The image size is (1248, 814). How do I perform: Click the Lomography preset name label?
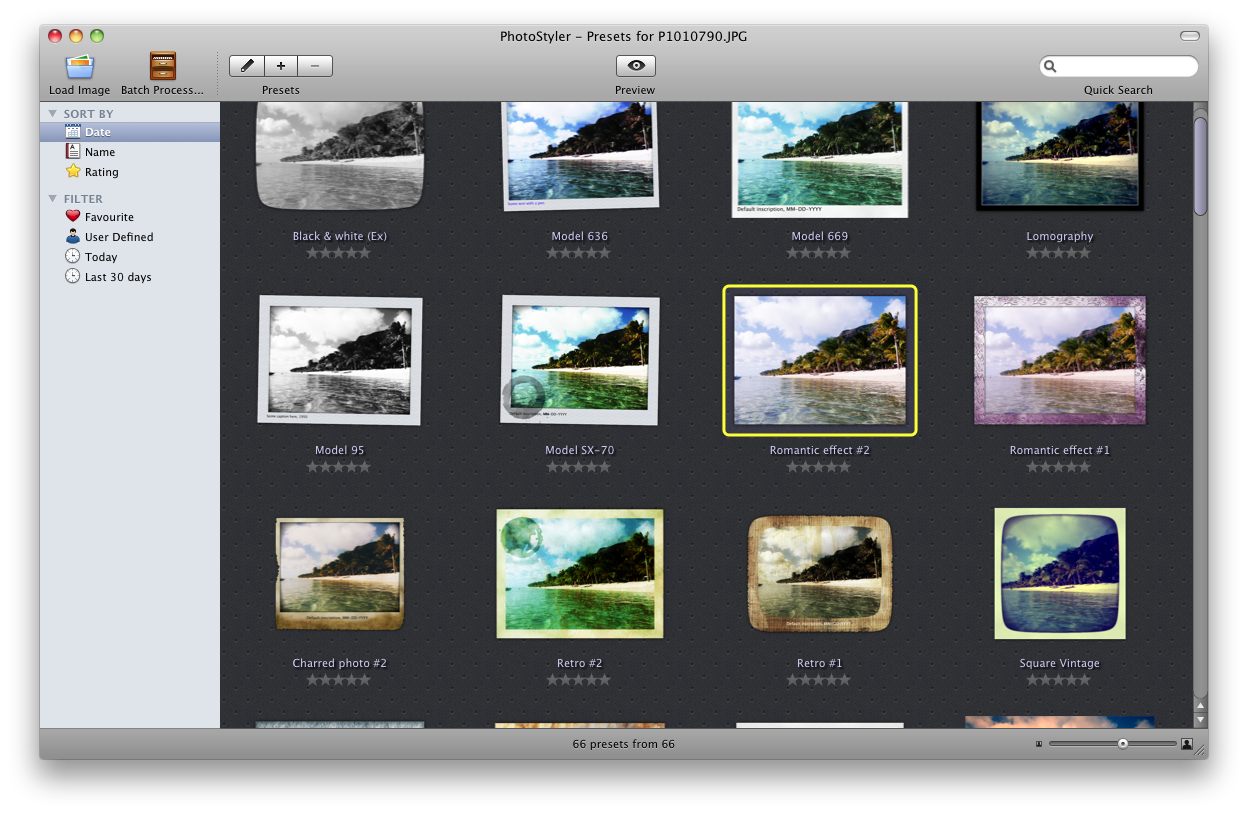pos(1060,236)
